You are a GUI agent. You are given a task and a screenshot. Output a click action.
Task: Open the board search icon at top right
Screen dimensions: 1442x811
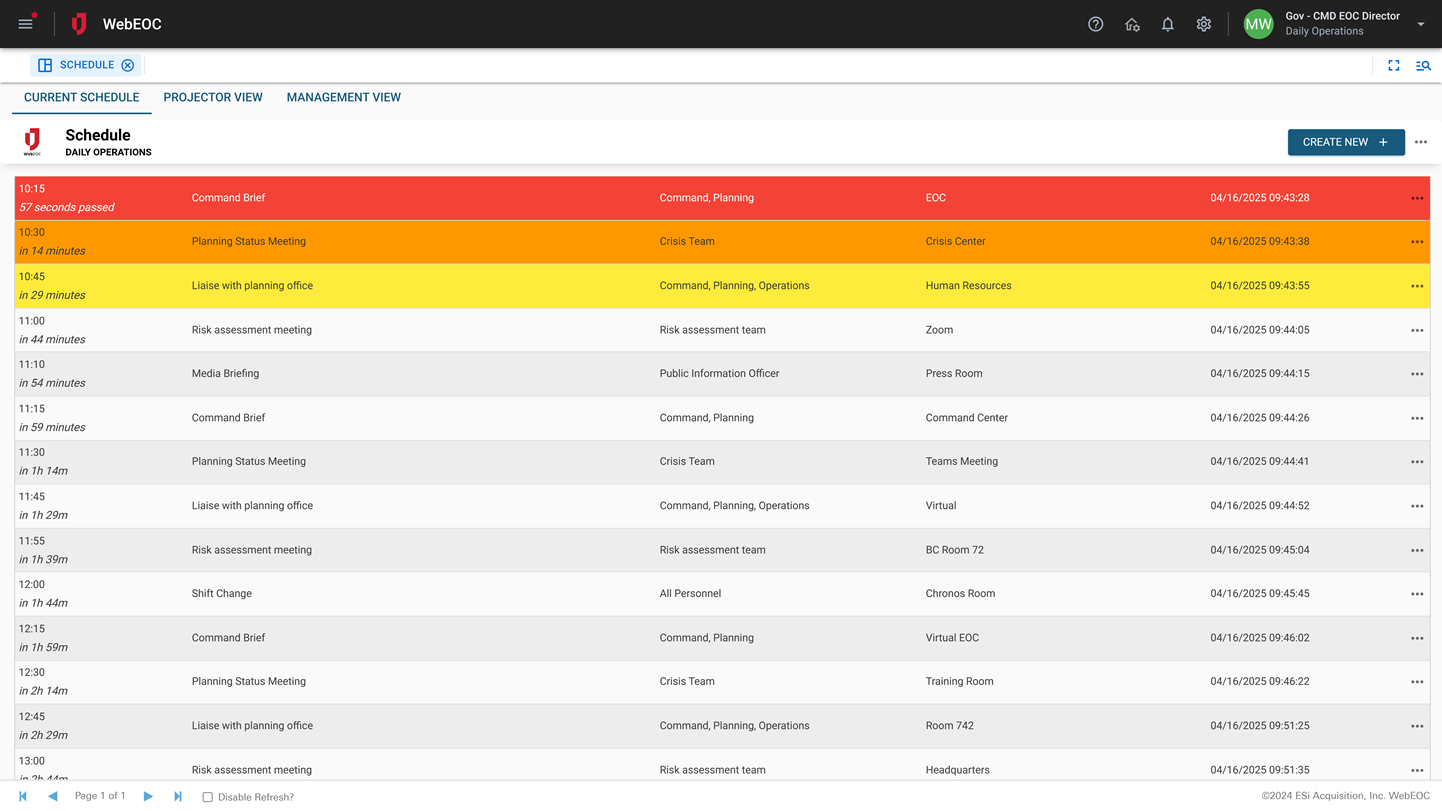click(1423, 65)
